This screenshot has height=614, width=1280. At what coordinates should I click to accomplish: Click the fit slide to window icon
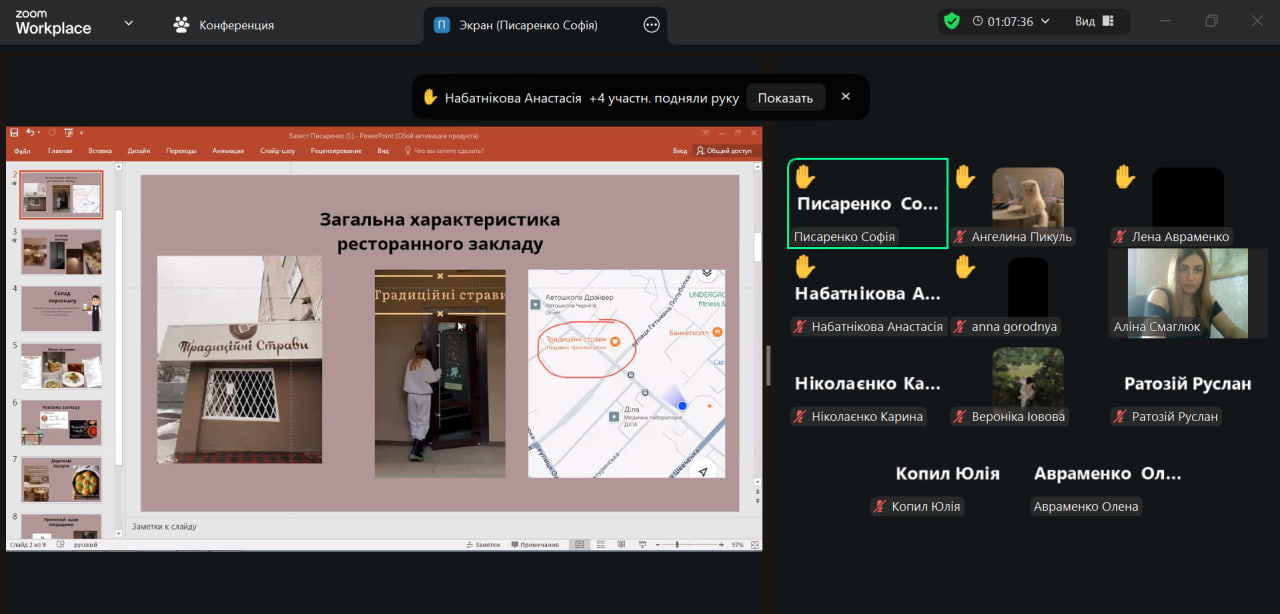[753, 545]
